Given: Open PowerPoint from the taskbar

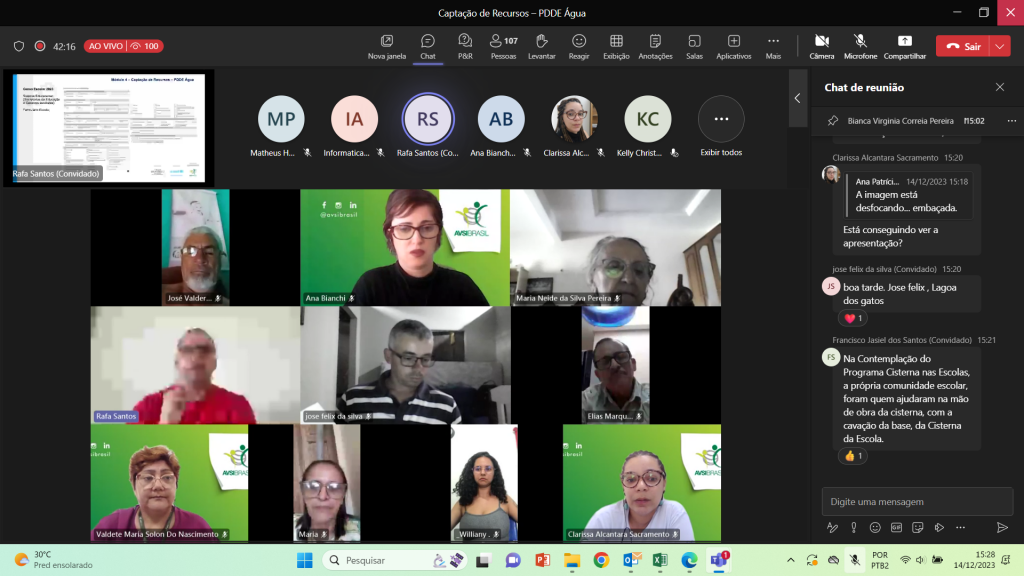Looking at the screenshot, I should click(x=543, y=560).
